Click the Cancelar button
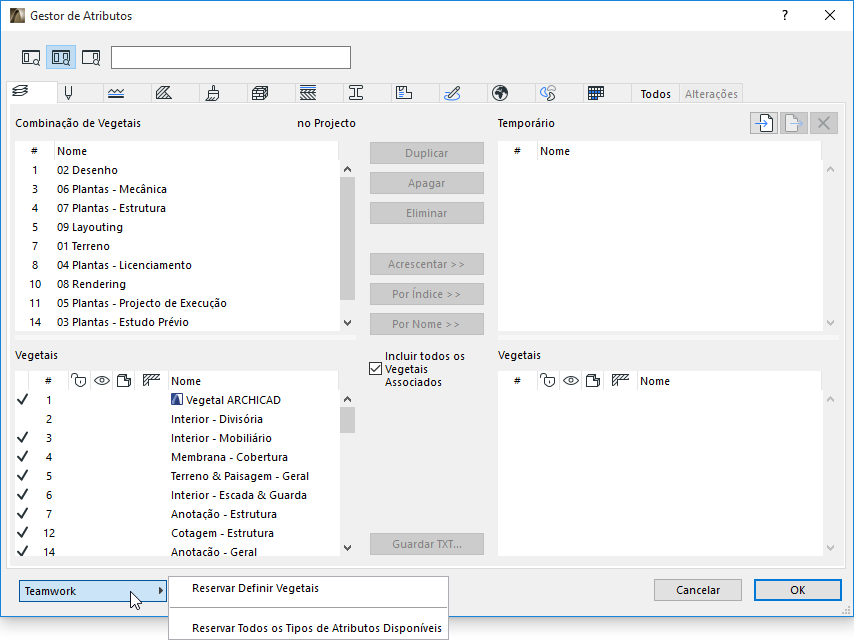Image resolution: width=854 pixels, height=641 pixels. tap(698, 590)
